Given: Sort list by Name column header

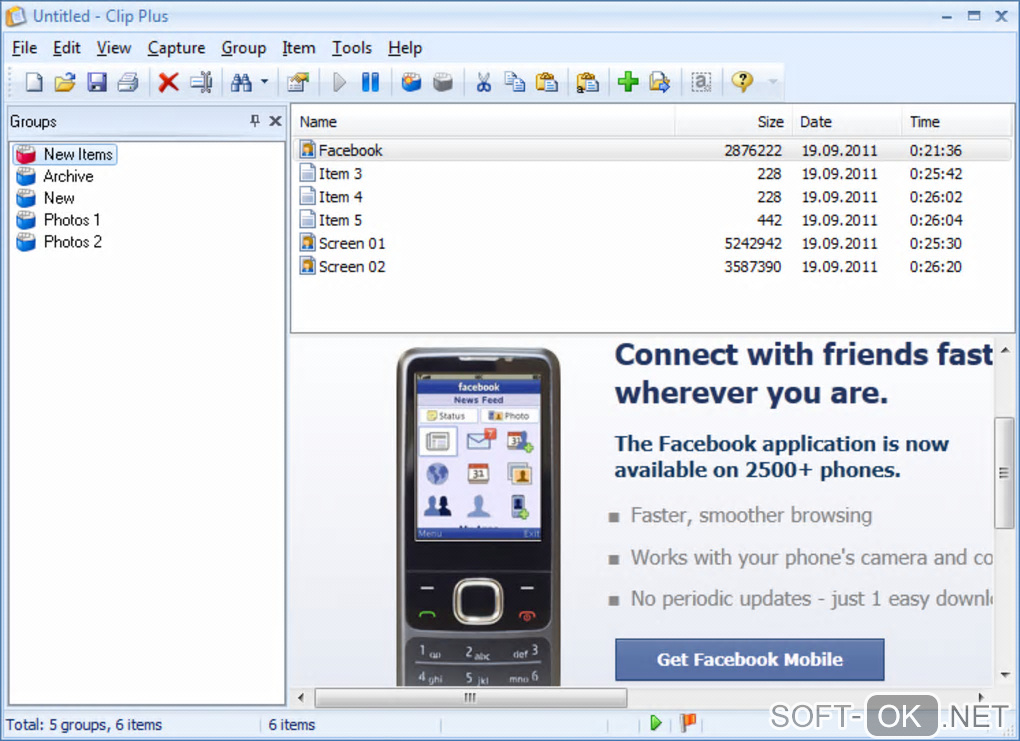Looking at the screenshot, I should 483,122.
